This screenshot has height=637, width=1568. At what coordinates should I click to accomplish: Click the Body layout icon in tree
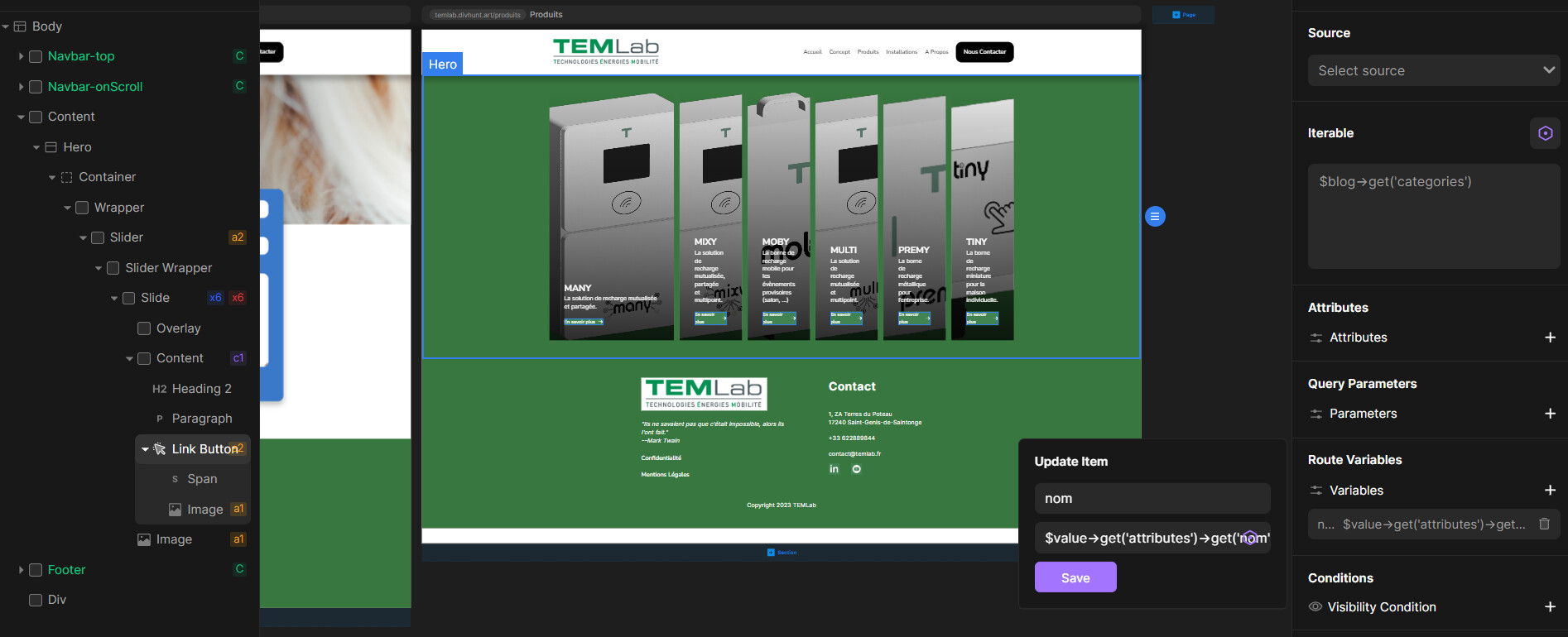click(x=20, y=26)
